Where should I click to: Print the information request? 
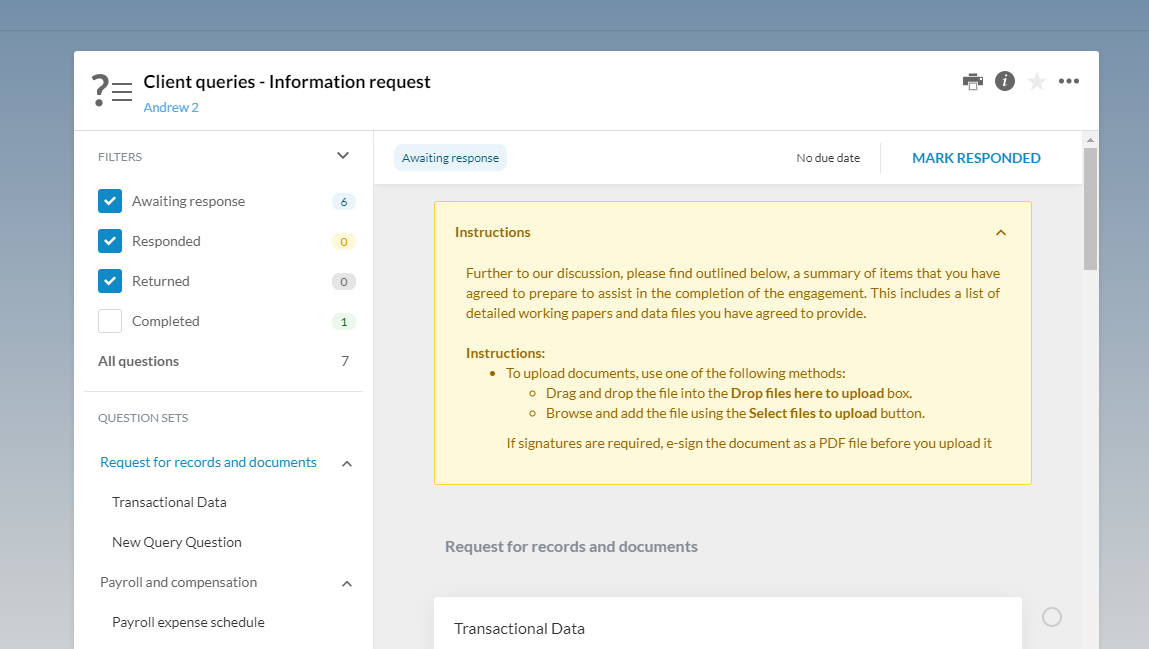[x=972, y=81]
